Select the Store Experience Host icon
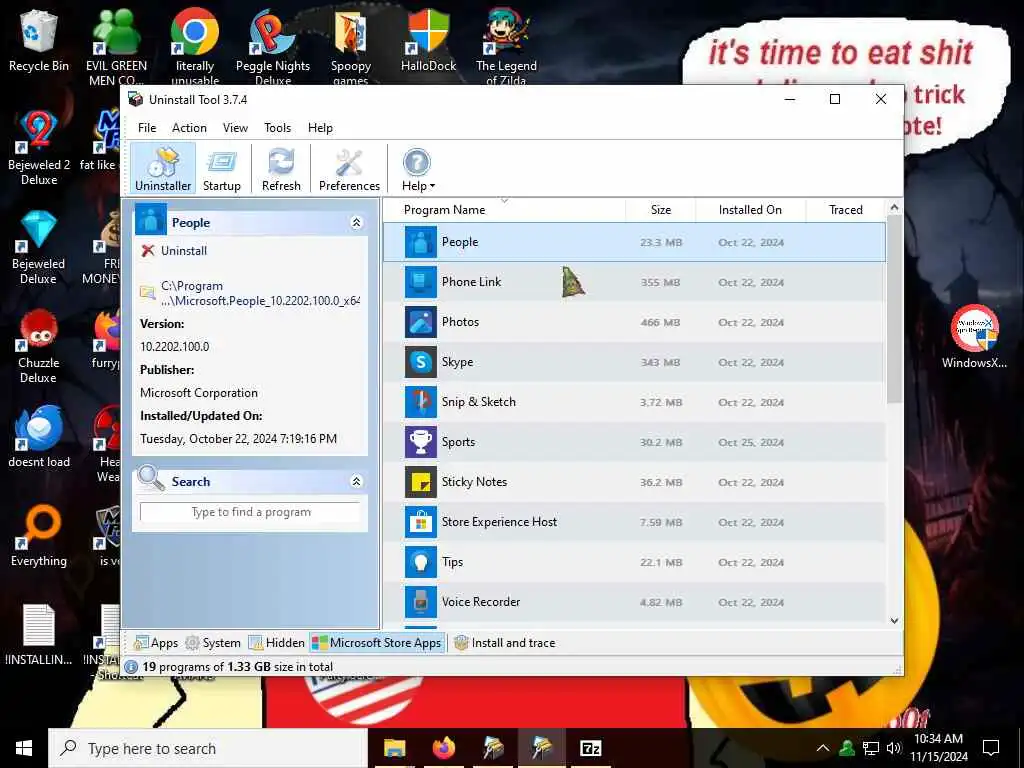 click(421, 522)
